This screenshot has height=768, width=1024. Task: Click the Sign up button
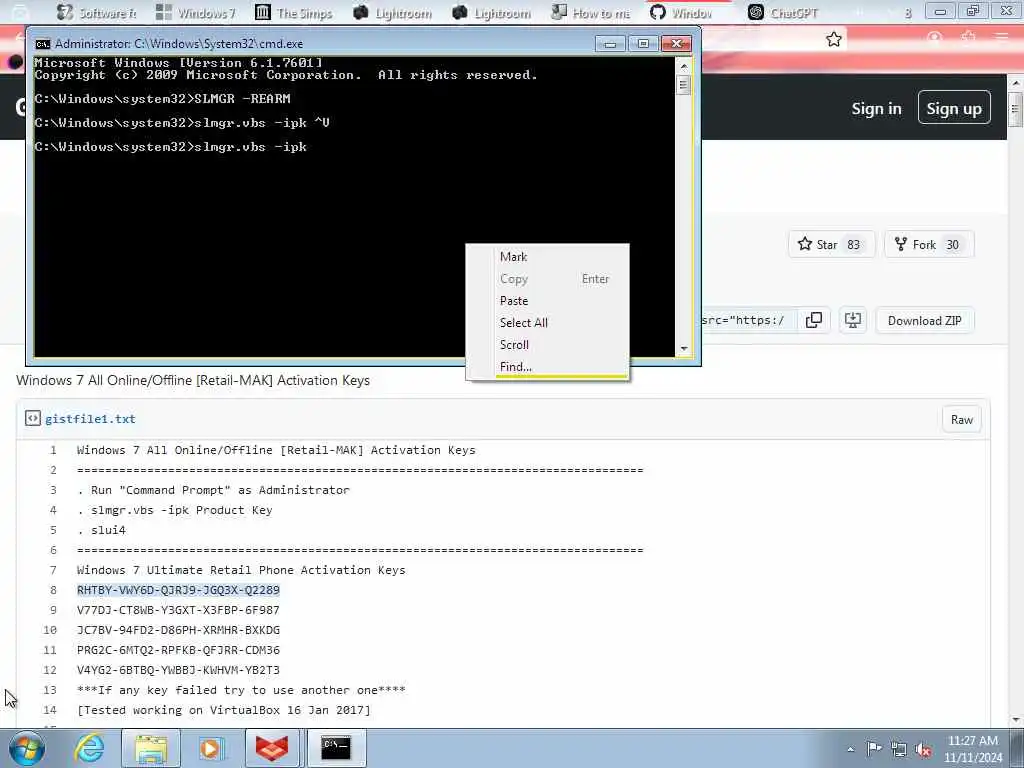[x=953, y=108]
